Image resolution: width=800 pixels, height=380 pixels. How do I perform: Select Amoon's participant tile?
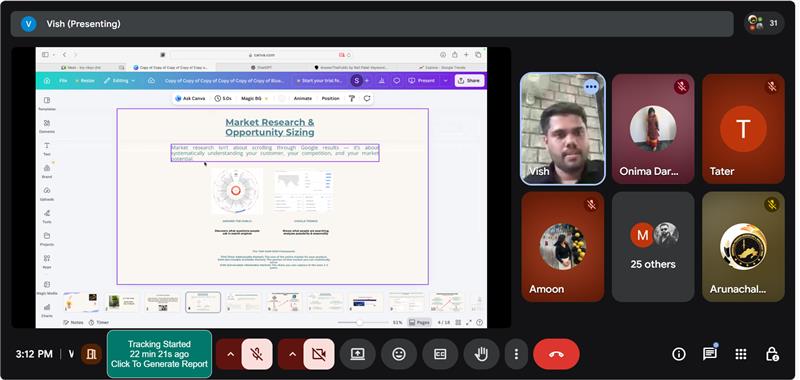click(x=563, y=246)
